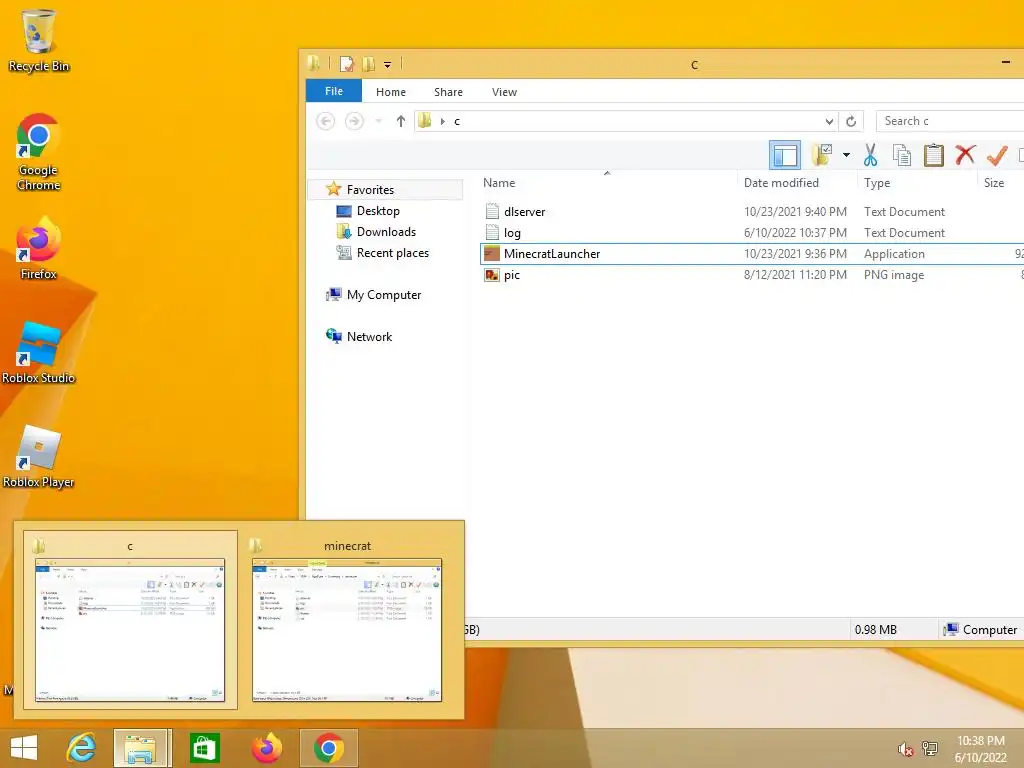Open the Customize Quick Access Toolbar dropdown

coord(387,65)
